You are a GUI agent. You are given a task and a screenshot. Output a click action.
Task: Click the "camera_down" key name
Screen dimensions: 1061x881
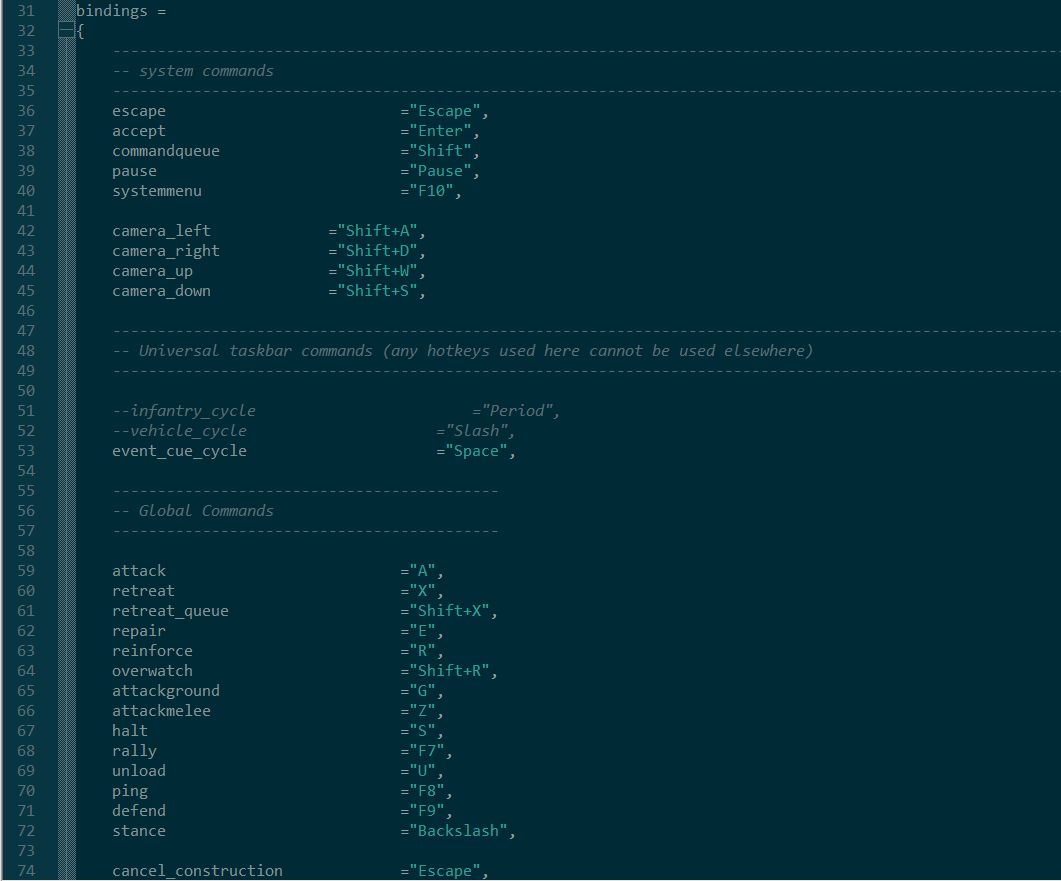(x=162, y=291)
